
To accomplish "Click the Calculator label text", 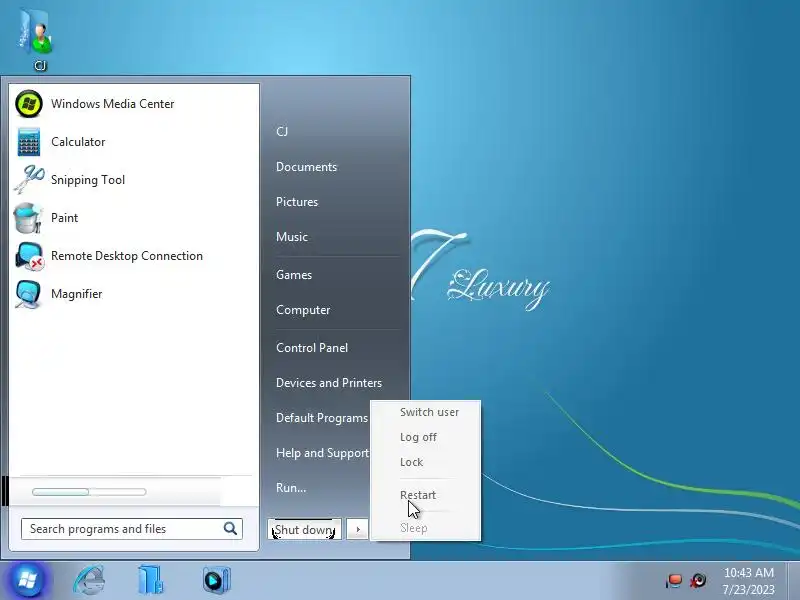I will pyautogui.click(x=78, y=142).
